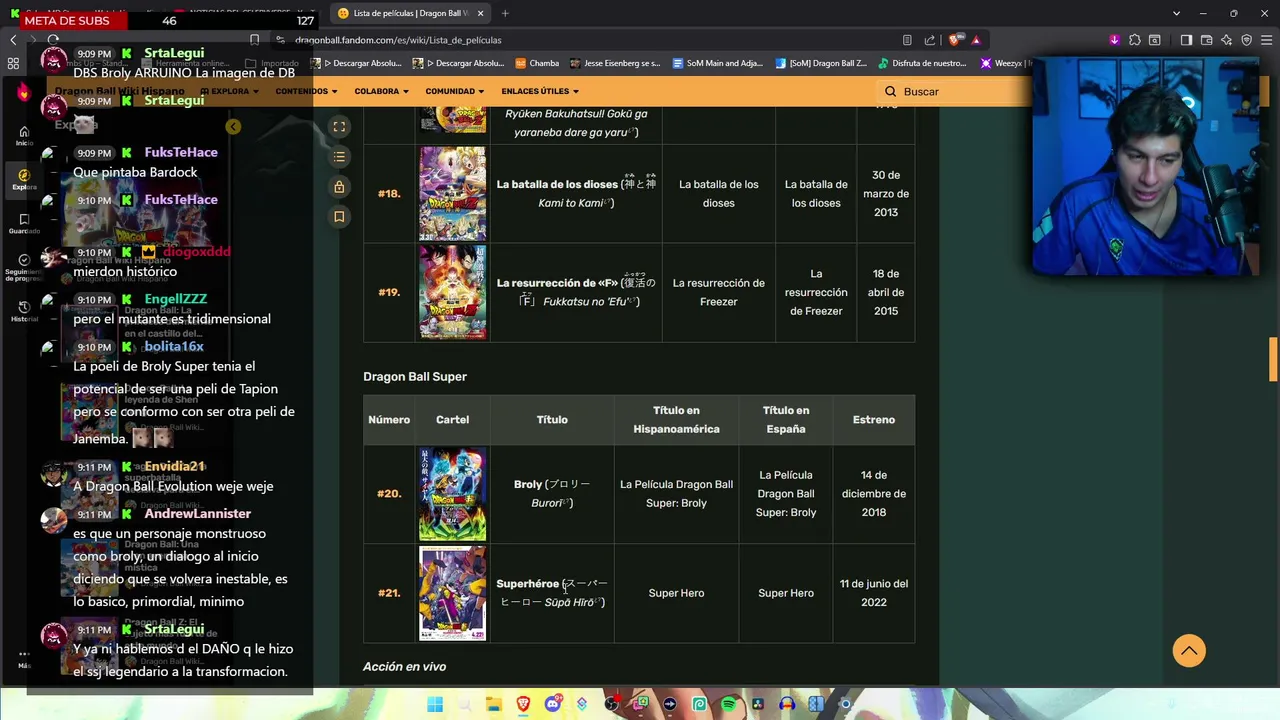
Task: Open the La resurrección de F poster
Action: pos(453,293)
